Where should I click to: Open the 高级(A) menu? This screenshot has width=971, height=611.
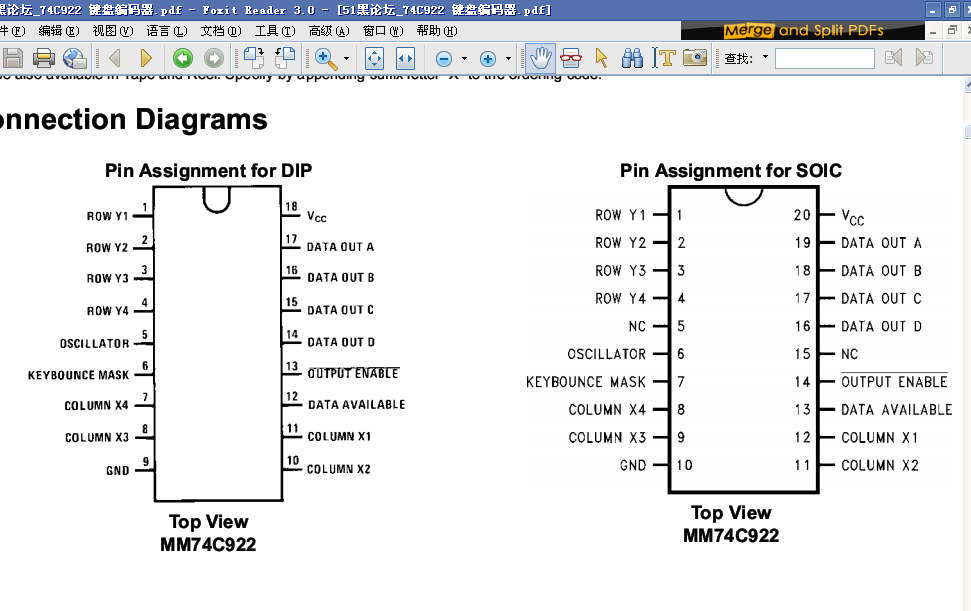point(329,31)
